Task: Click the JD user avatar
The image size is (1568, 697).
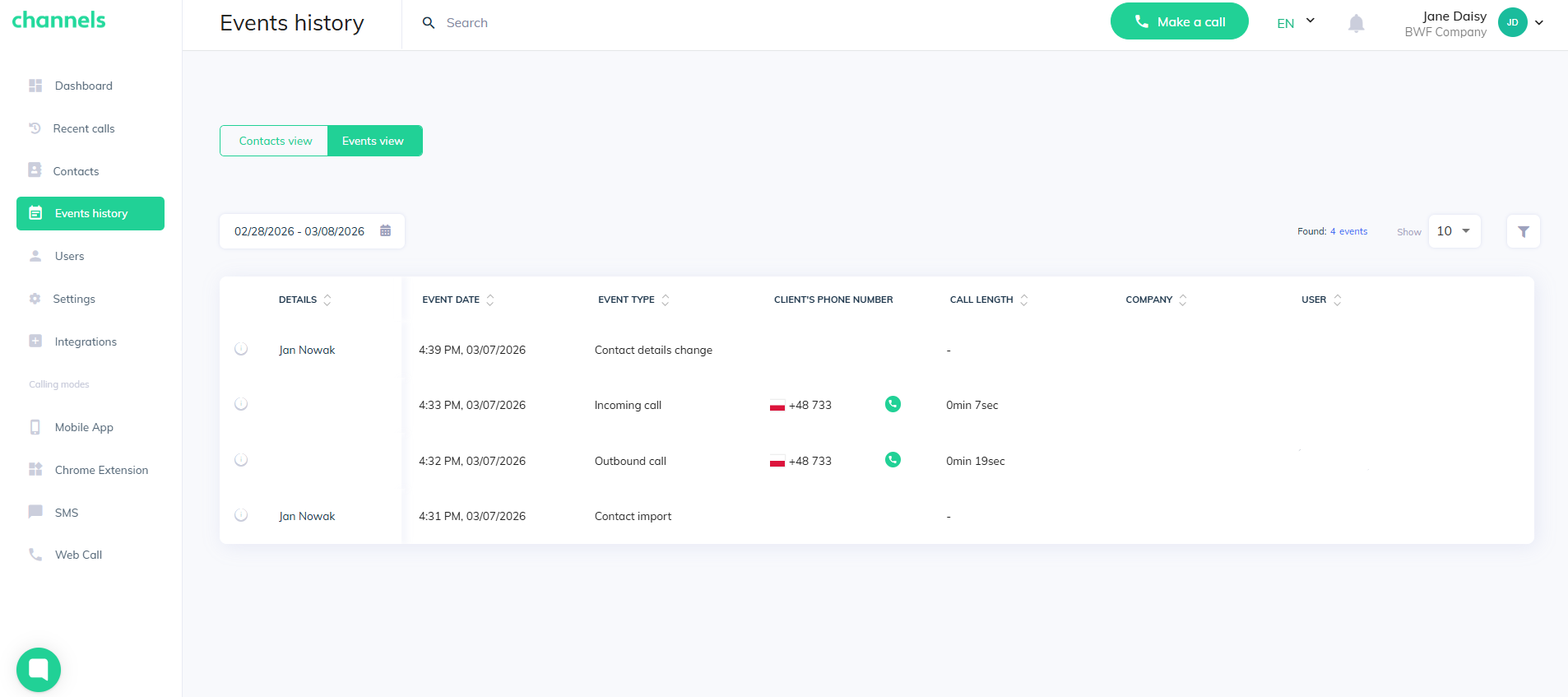Action: click(x=1513, y=22)
